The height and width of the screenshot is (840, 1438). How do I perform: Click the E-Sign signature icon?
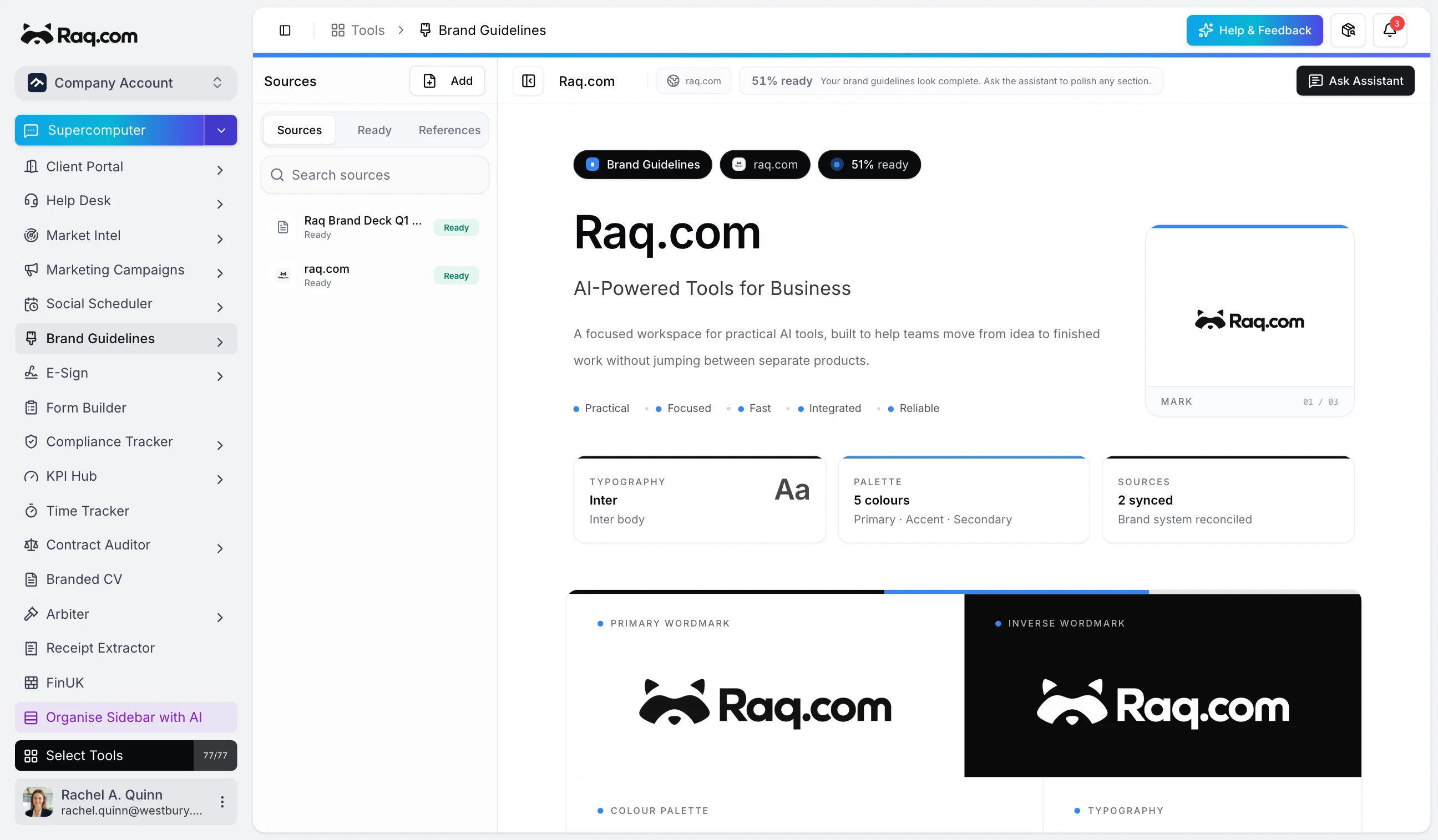(31, 373)
